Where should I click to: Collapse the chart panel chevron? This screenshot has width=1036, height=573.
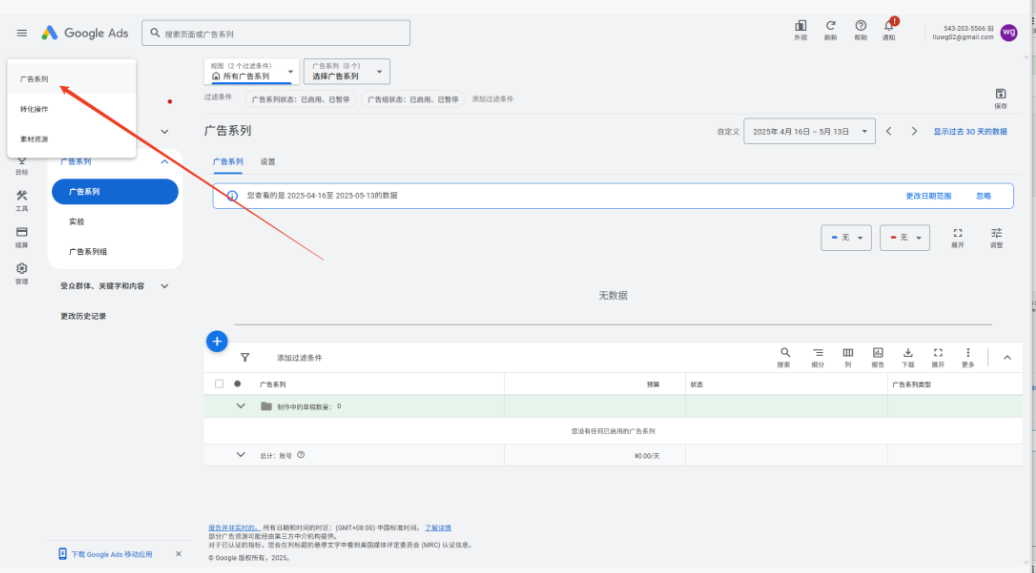tap(1007, 358)
